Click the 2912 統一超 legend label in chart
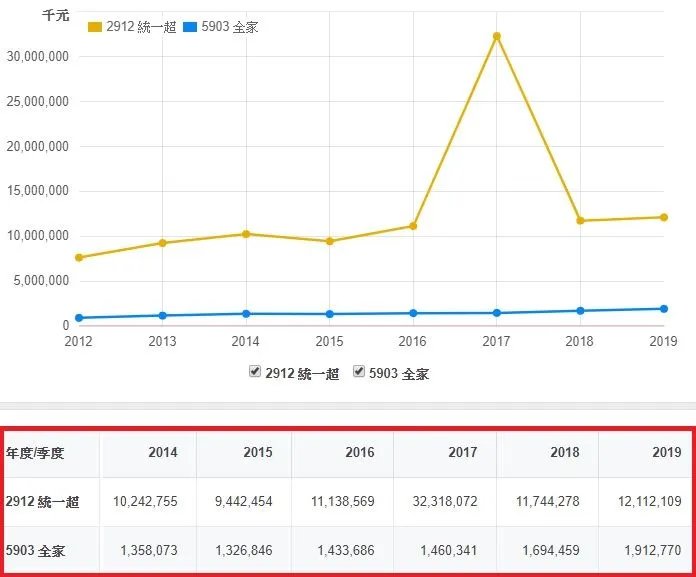This screenshot has width=696, height=577. point(141,27)
